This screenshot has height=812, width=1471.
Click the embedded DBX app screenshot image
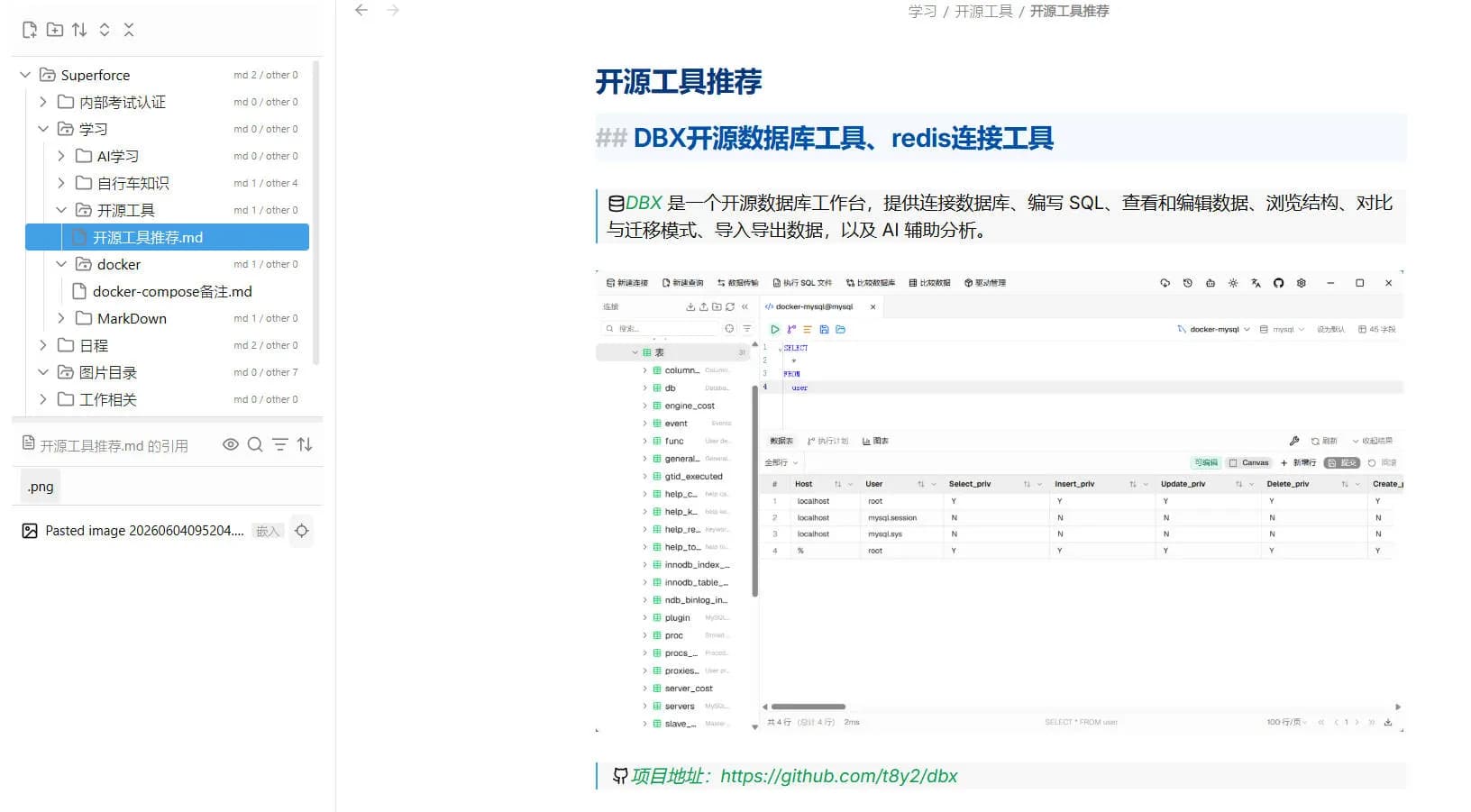point(1000,501)
